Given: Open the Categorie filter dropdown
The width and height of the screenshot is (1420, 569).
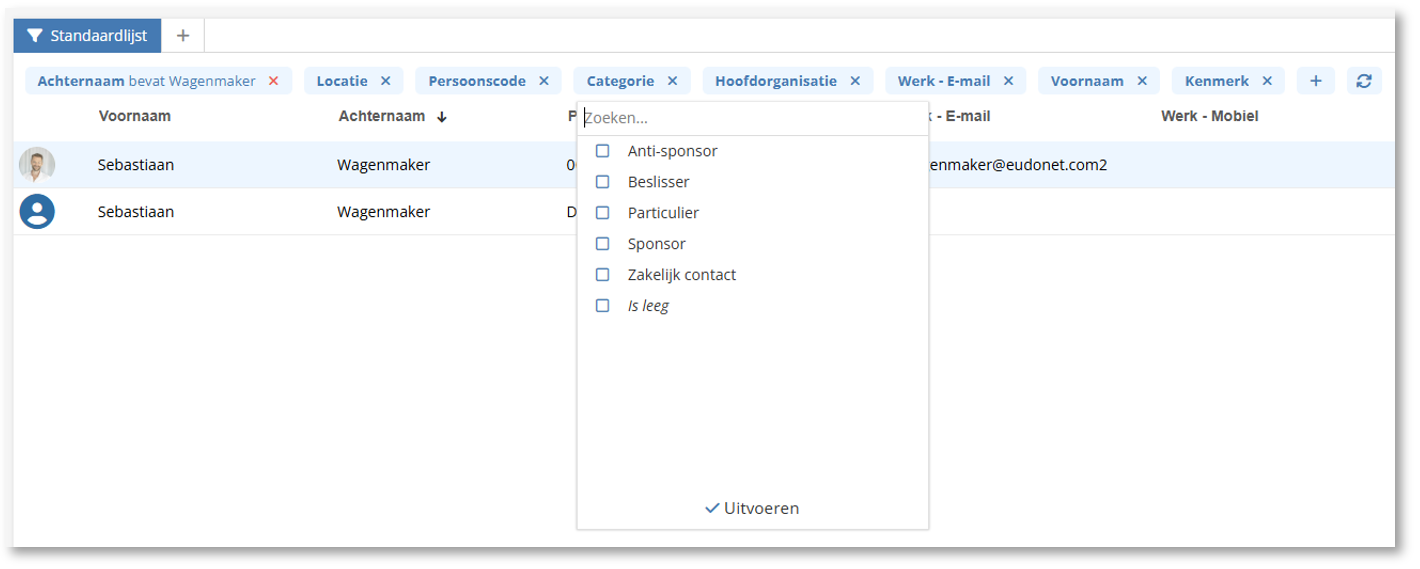Looking at the screenshot, I should point(620,81).
